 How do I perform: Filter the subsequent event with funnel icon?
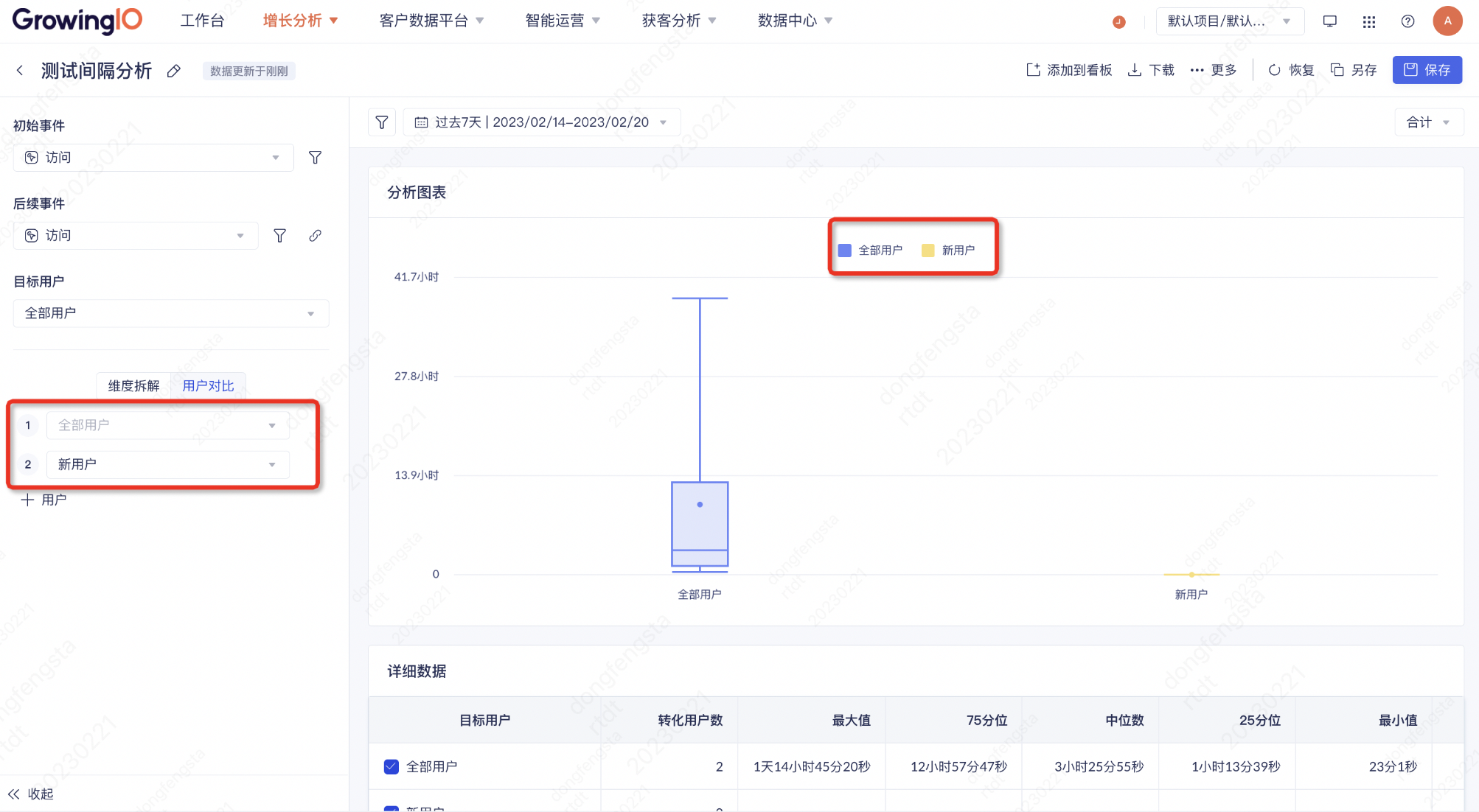[279, 236]
